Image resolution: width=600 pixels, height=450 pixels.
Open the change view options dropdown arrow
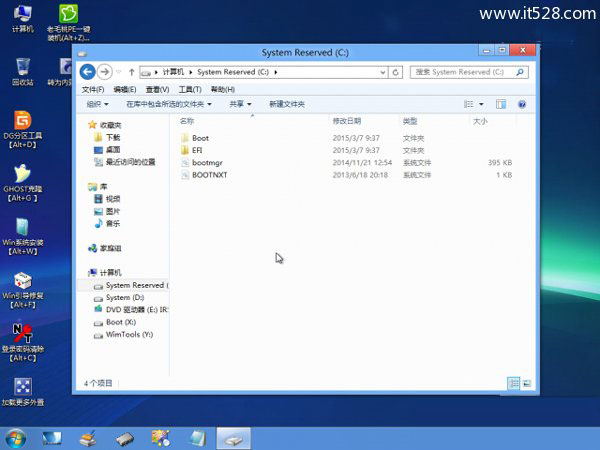click(x=482, y=104)
